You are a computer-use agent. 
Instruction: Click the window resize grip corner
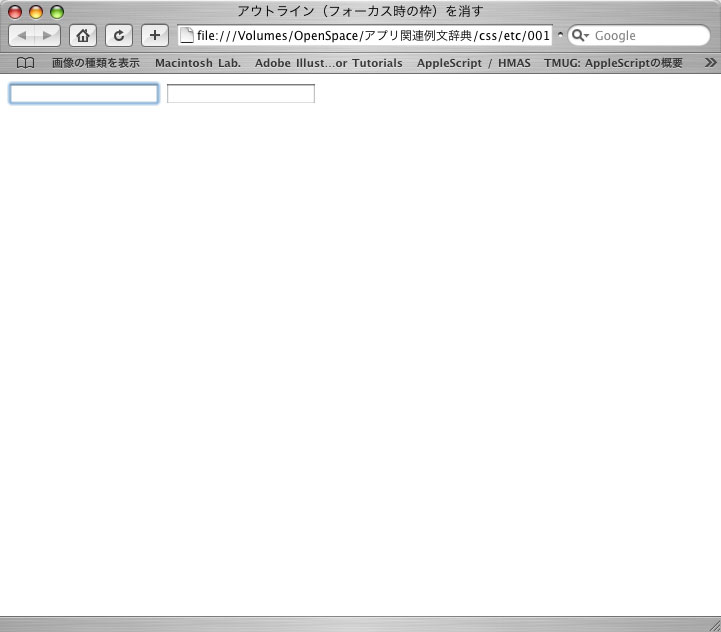tap(713, 624)
